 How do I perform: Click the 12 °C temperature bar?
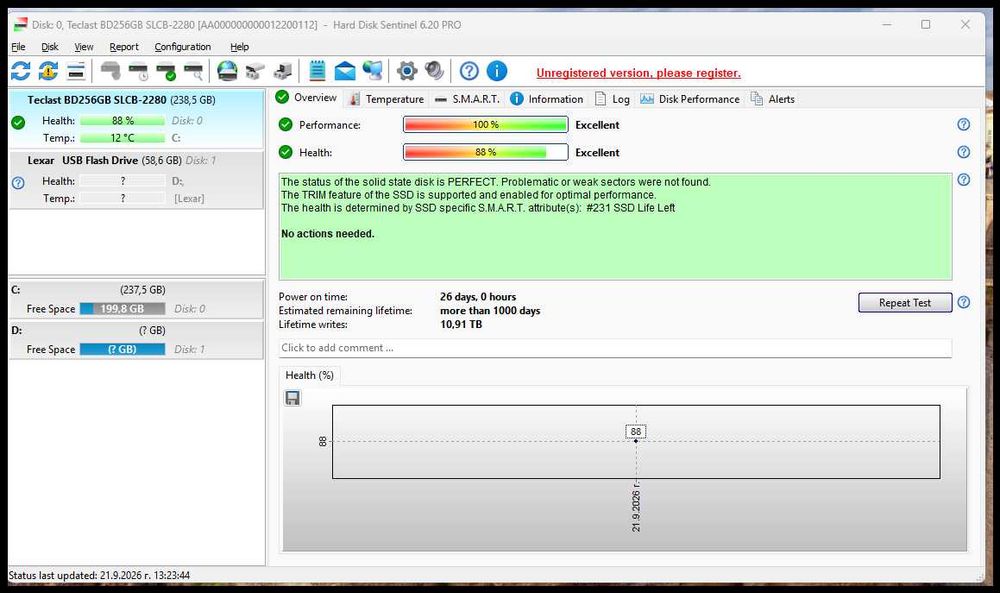pyautogui.click(x=122, y=138)
